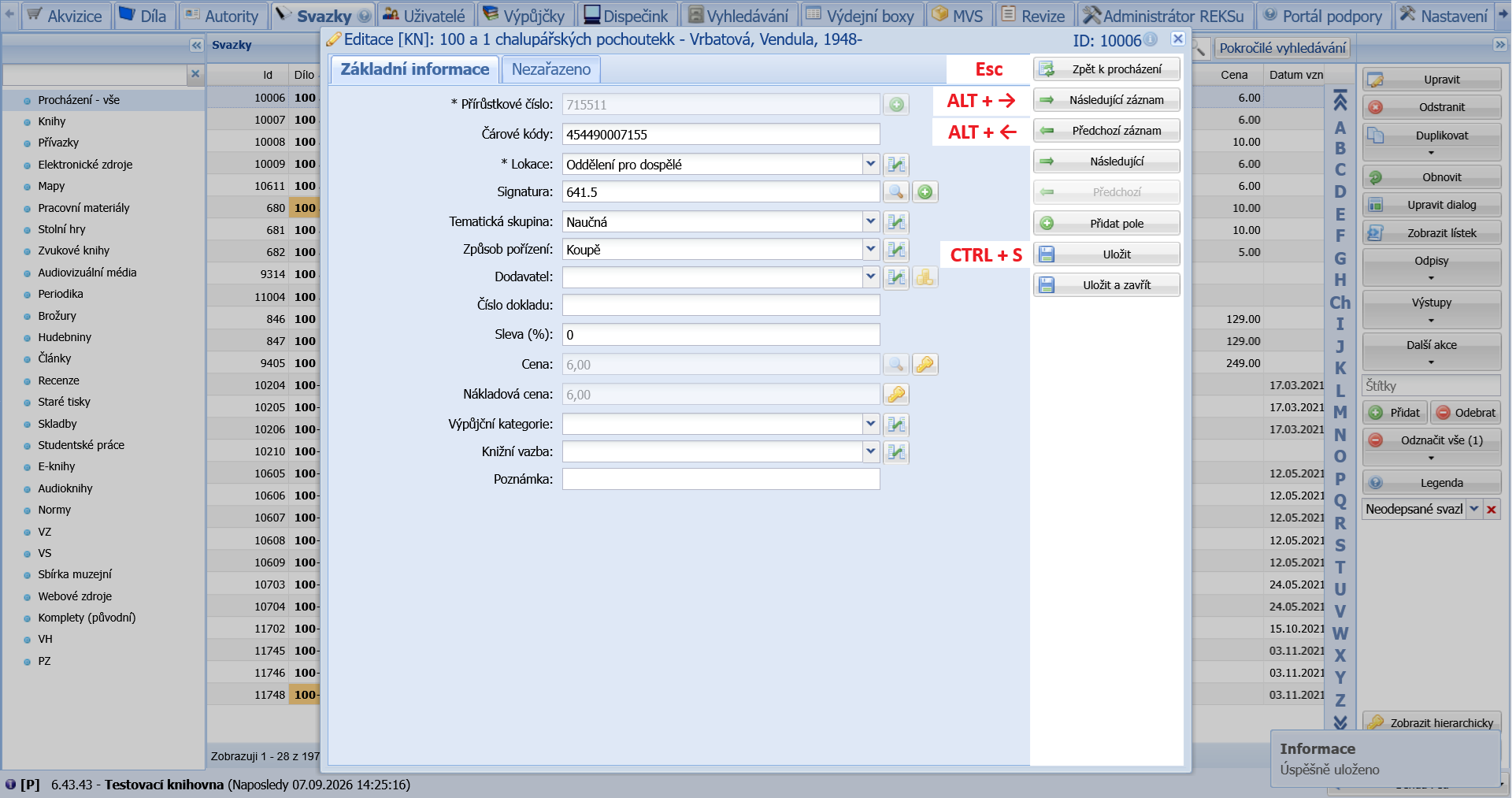Click the yellow users icon beside Dodavatel

coord(925,277)
